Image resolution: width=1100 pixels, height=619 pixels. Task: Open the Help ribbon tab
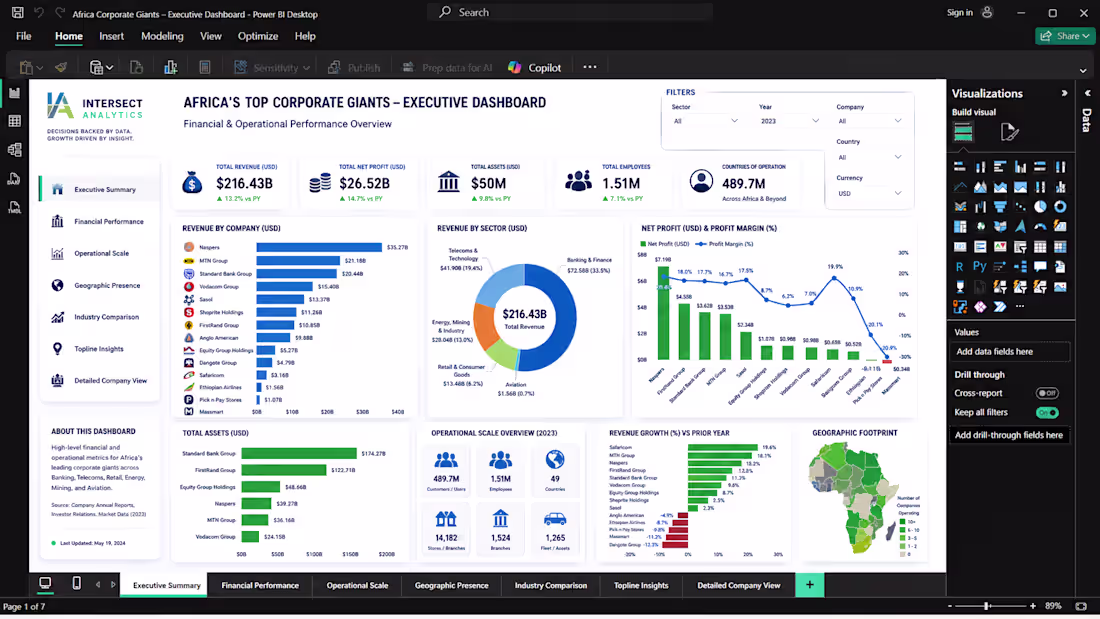[305, 36]
